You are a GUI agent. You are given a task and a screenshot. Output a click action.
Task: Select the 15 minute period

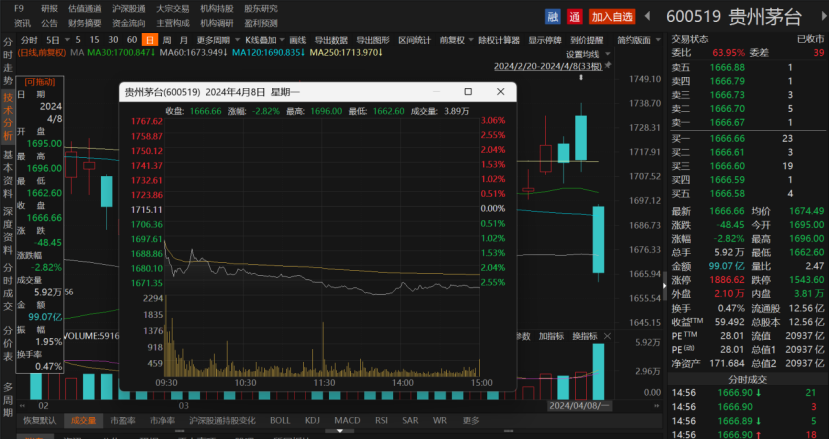tap(94, 40)
